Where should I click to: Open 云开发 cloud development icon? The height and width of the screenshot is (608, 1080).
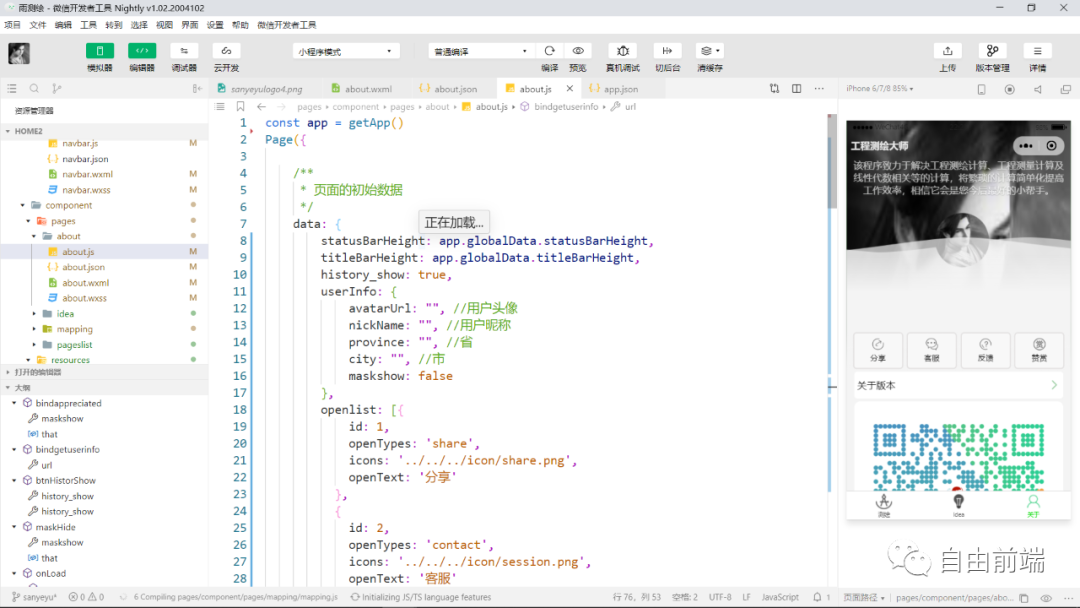point(226,51)
